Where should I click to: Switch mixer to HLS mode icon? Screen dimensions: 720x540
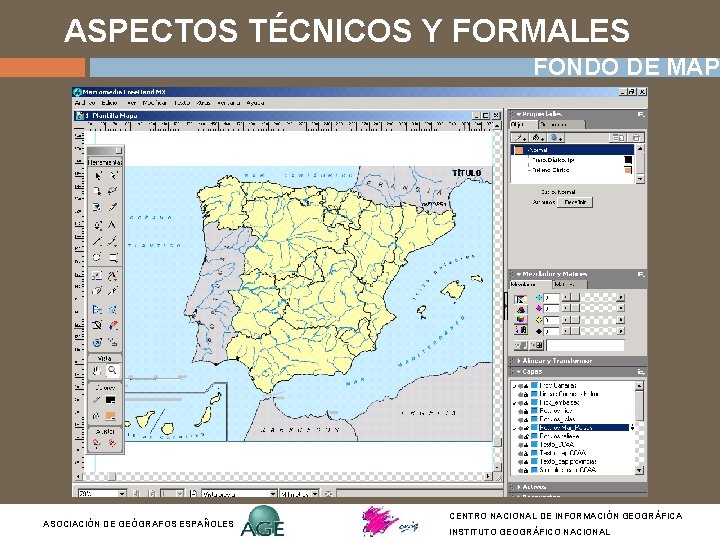click(521, 320)
